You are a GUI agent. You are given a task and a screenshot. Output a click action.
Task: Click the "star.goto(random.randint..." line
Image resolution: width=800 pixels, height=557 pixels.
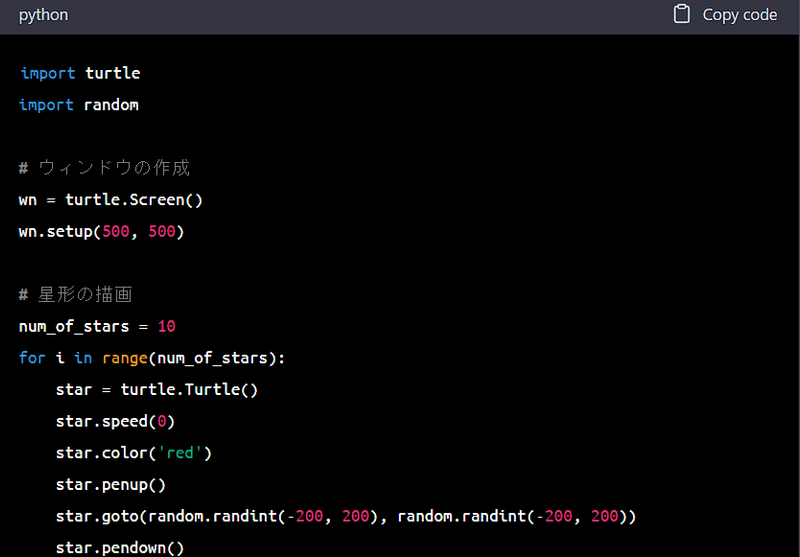(x=346, y=516)
